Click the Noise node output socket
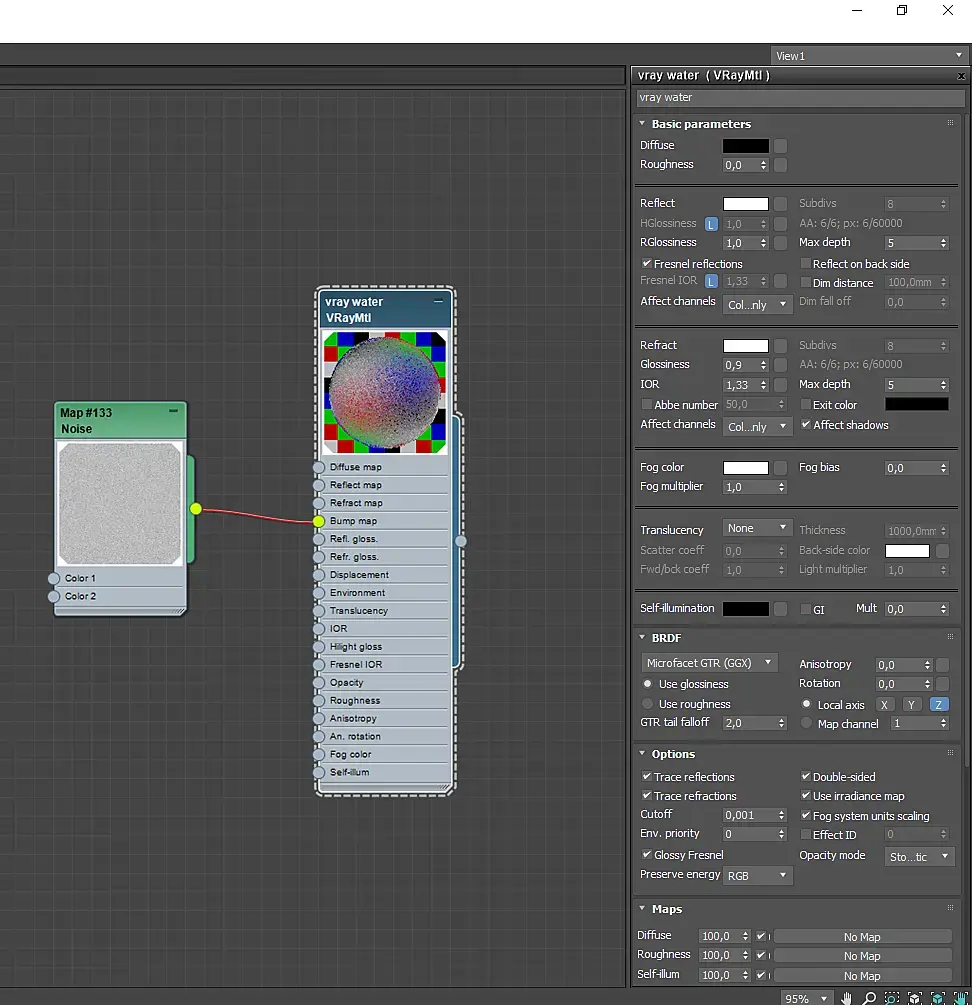The image size is (972, 1005). click(x=195, y=508)
